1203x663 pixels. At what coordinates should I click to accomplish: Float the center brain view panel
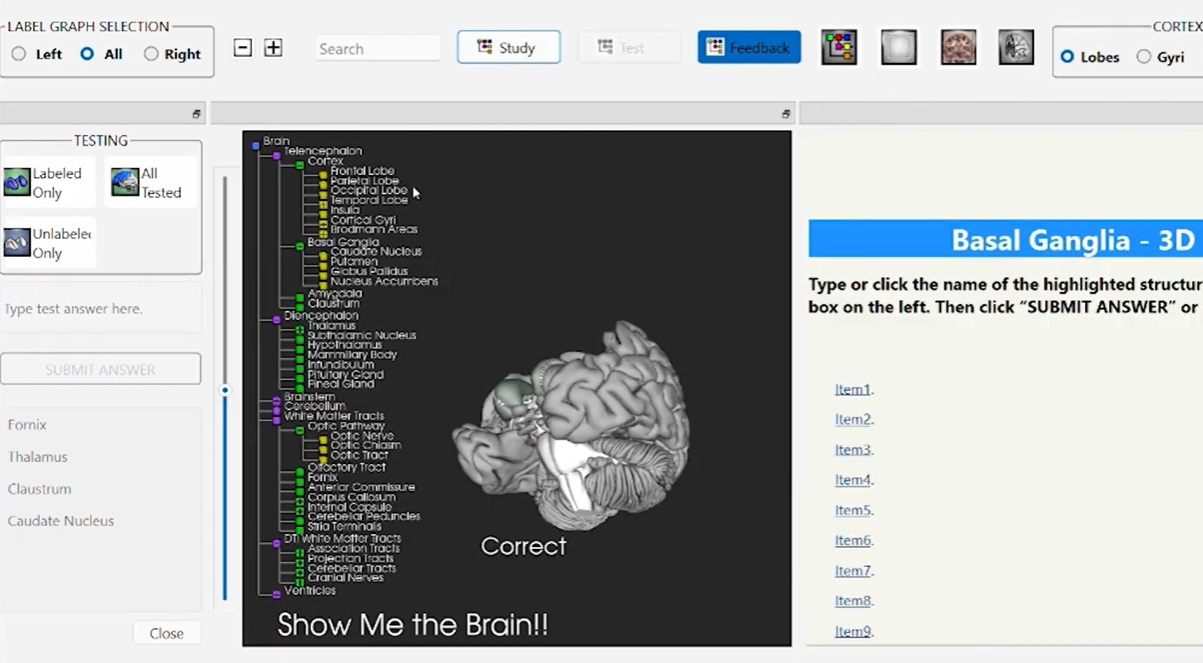click(786, 114)
